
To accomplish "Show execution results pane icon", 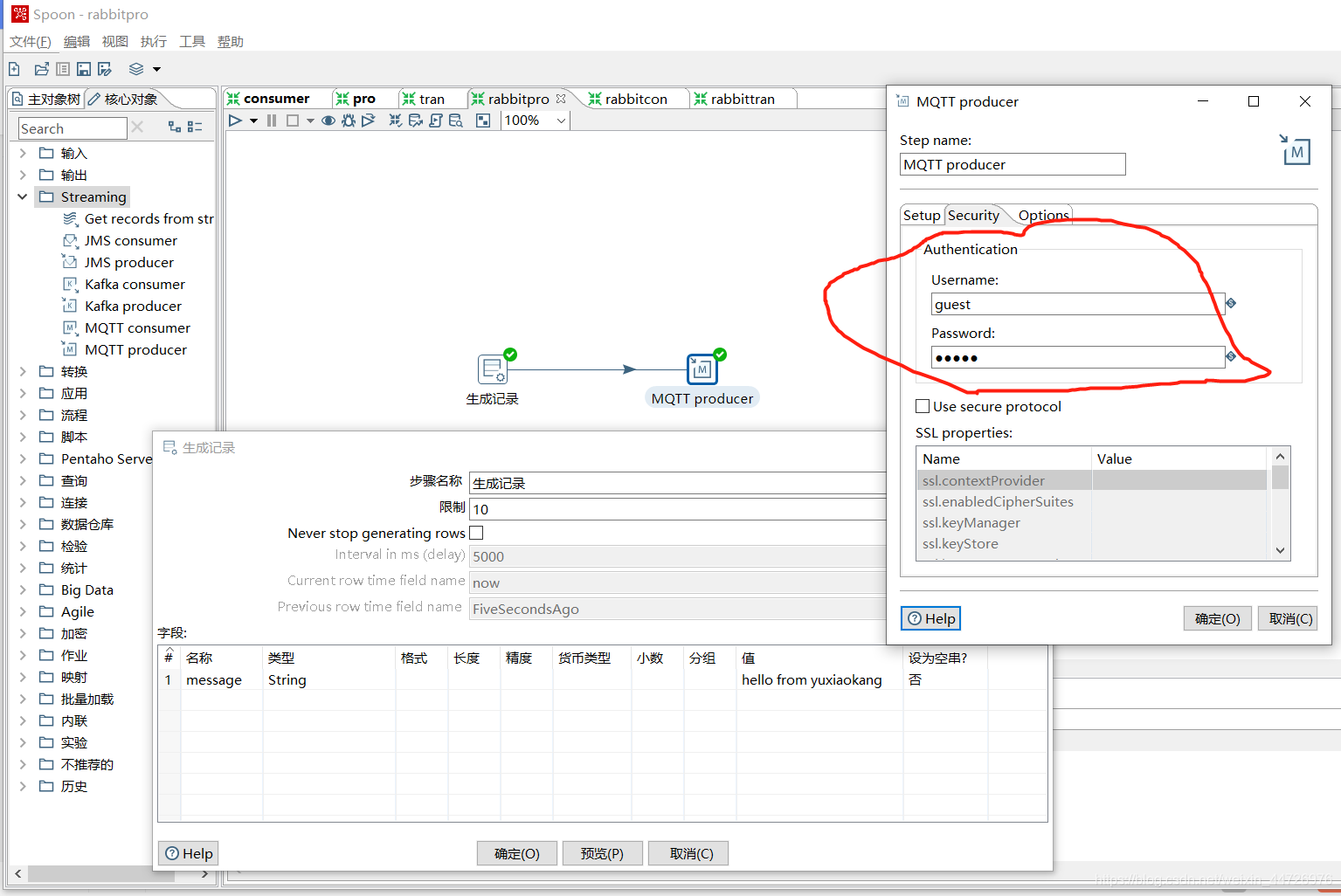I will tap(483, 121).
